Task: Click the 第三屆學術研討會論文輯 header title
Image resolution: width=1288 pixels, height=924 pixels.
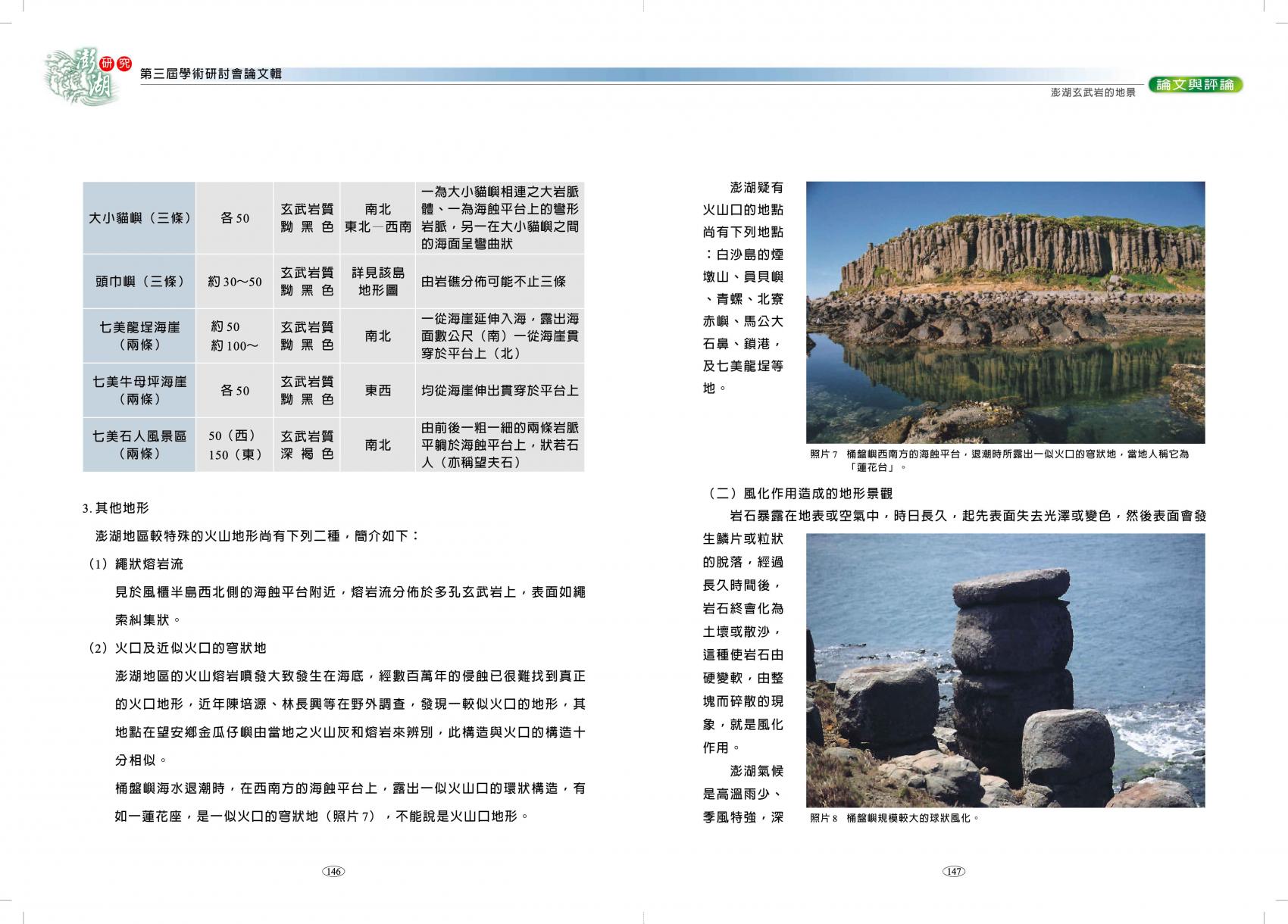Action: [x=211, y=73]
